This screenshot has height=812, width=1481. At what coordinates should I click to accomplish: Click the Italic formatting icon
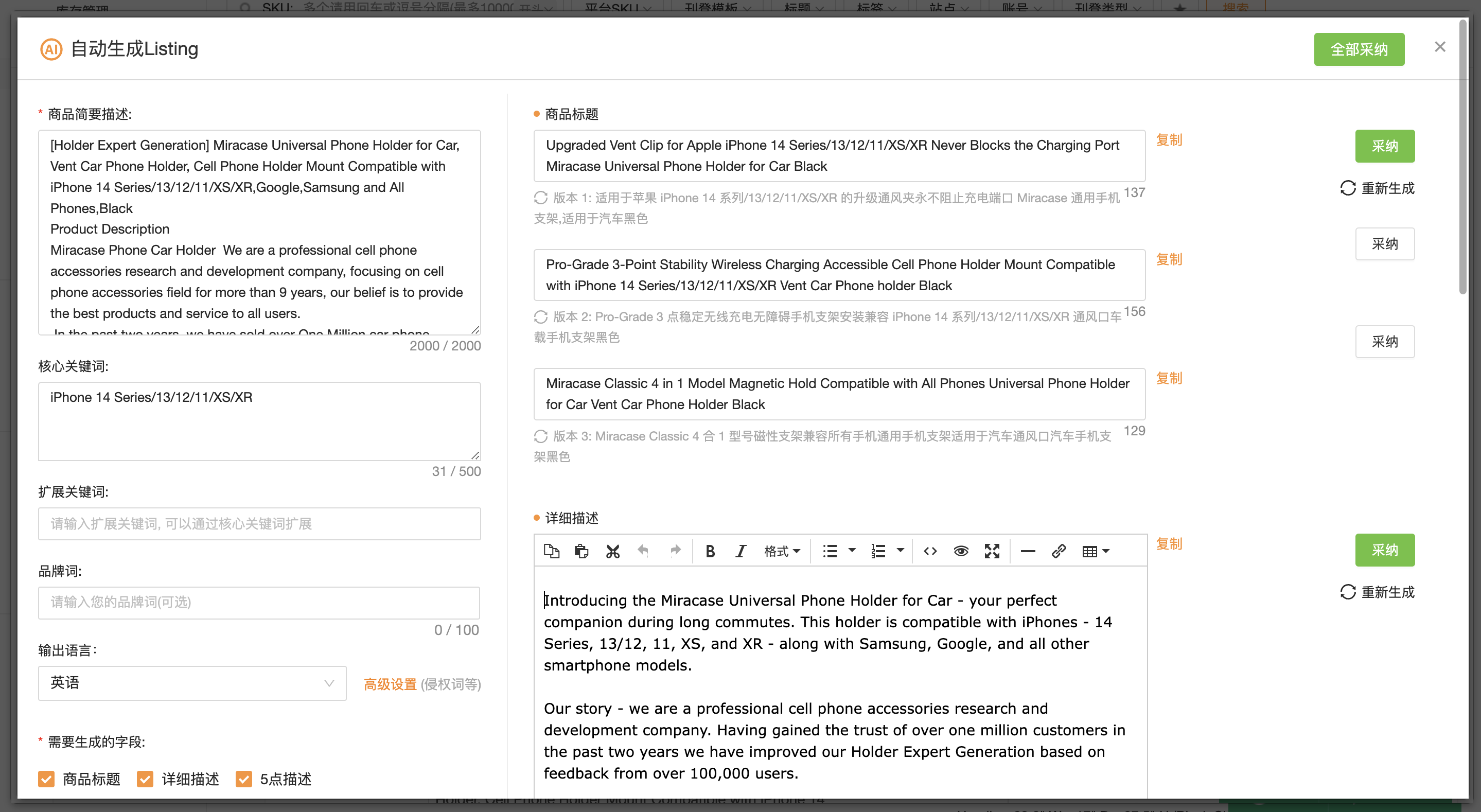tap(740, 551)
